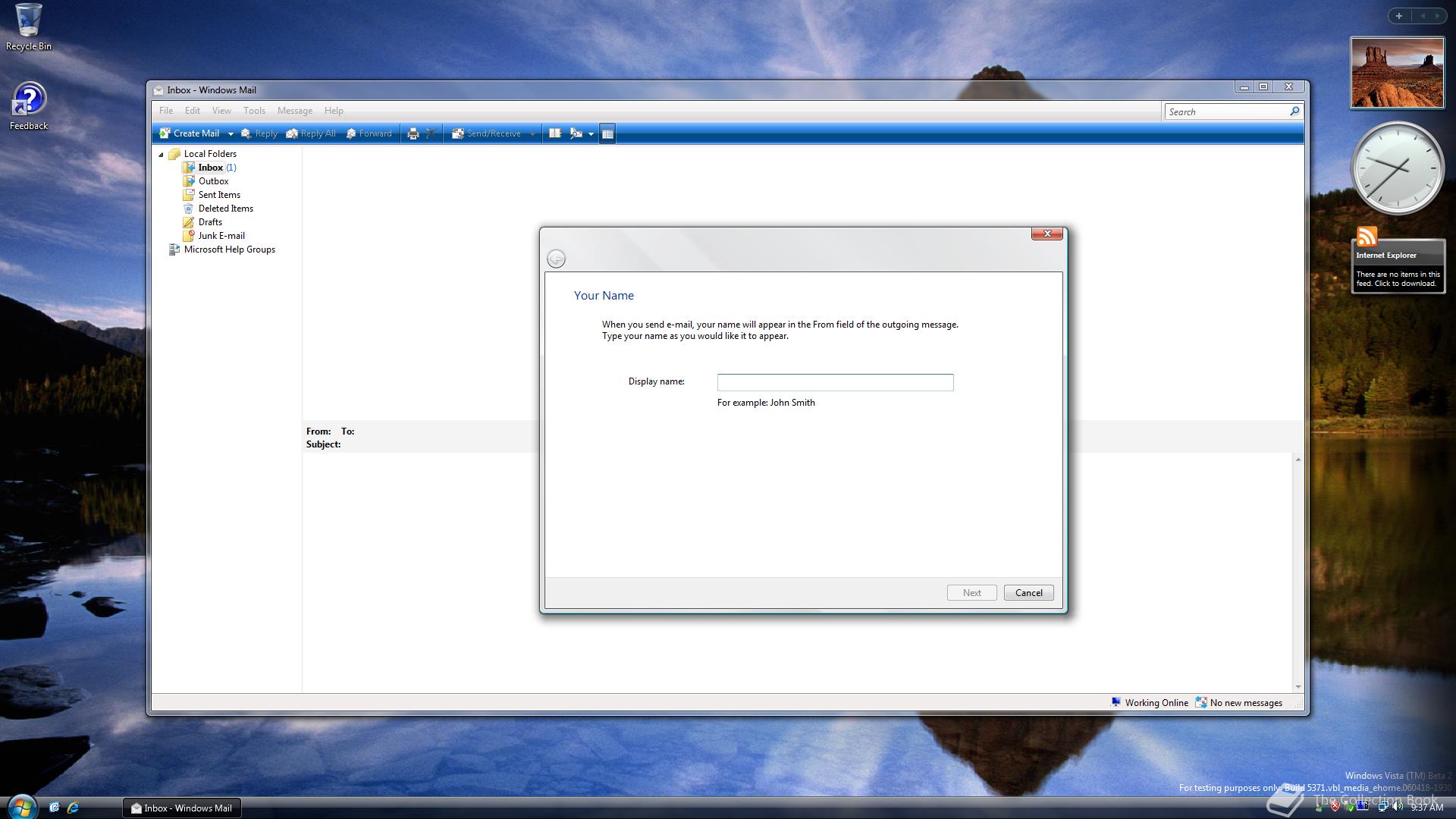Open the Message menu

pos(294,111)
